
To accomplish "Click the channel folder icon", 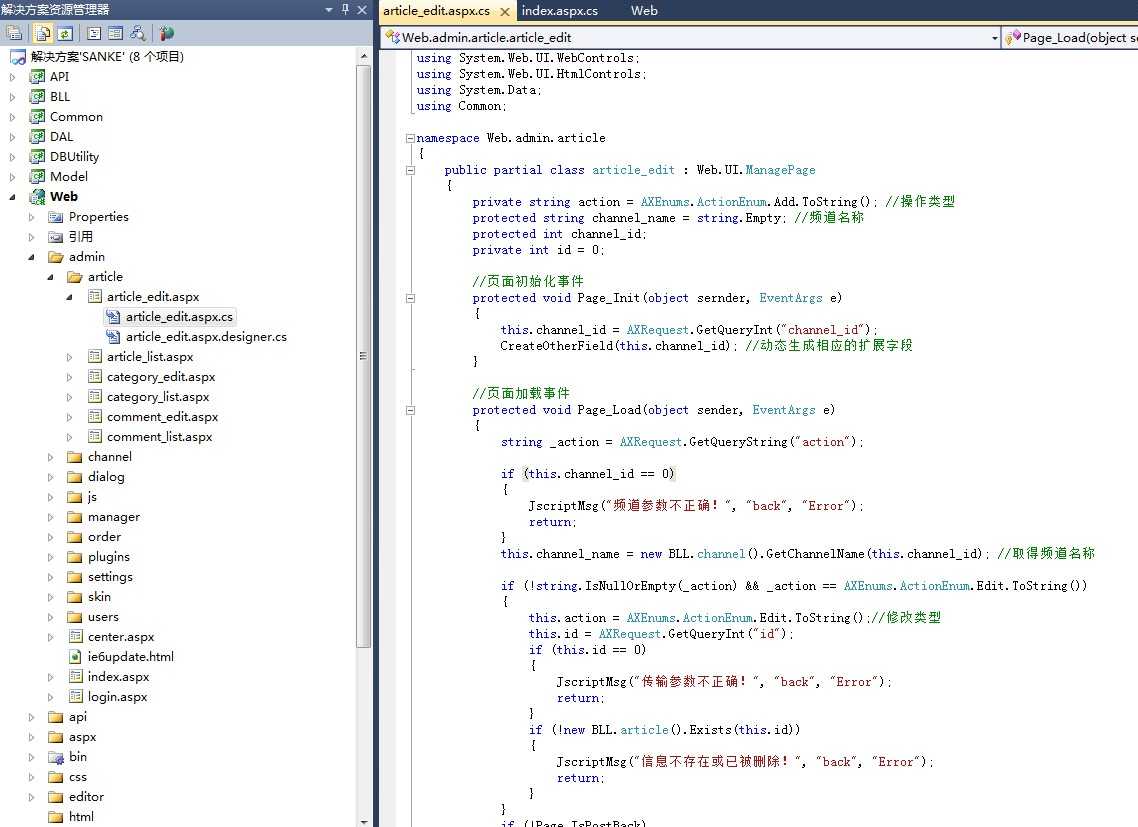I will [74, 457].
